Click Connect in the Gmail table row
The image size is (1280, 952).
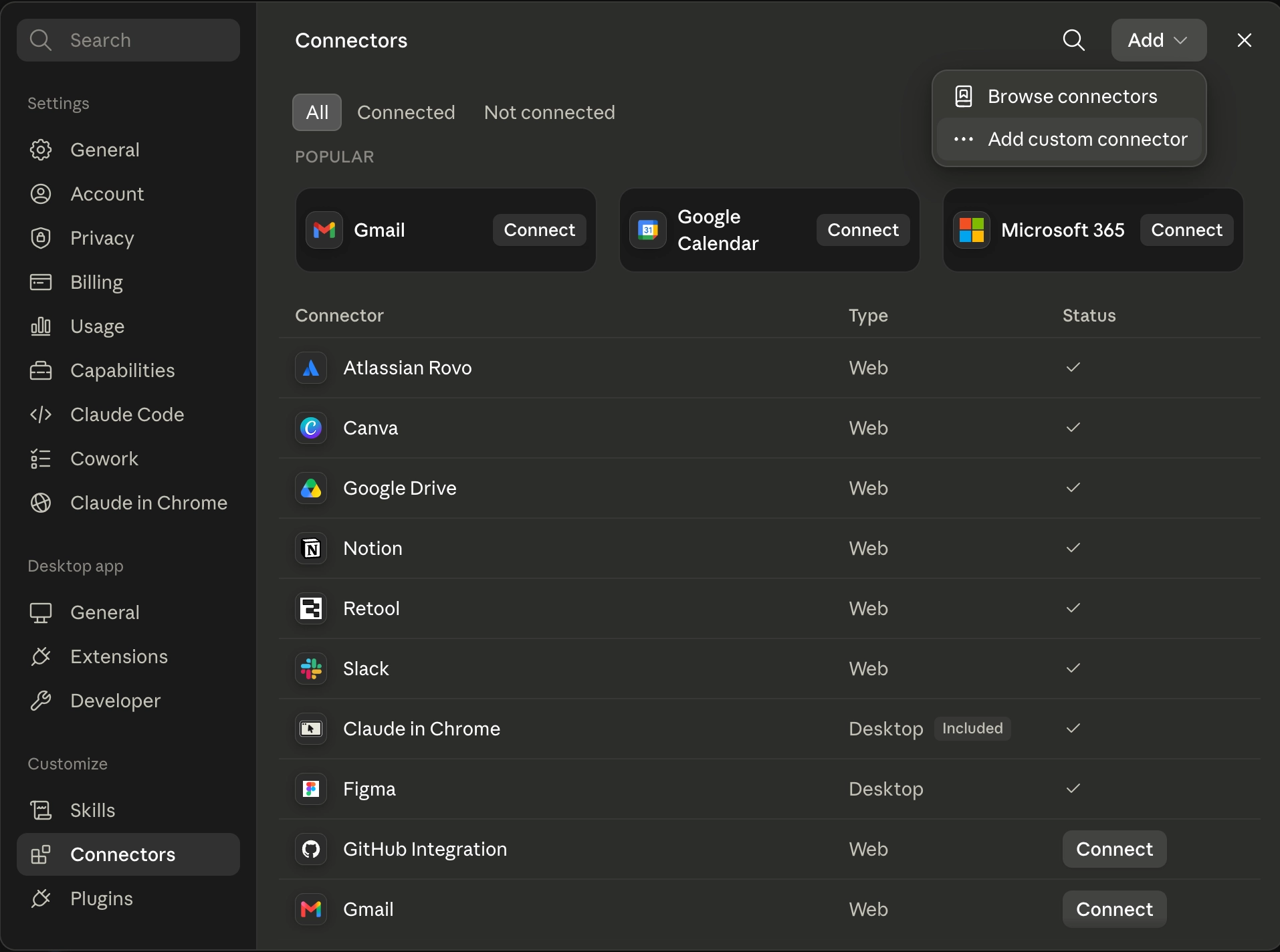pos(1115,909)
